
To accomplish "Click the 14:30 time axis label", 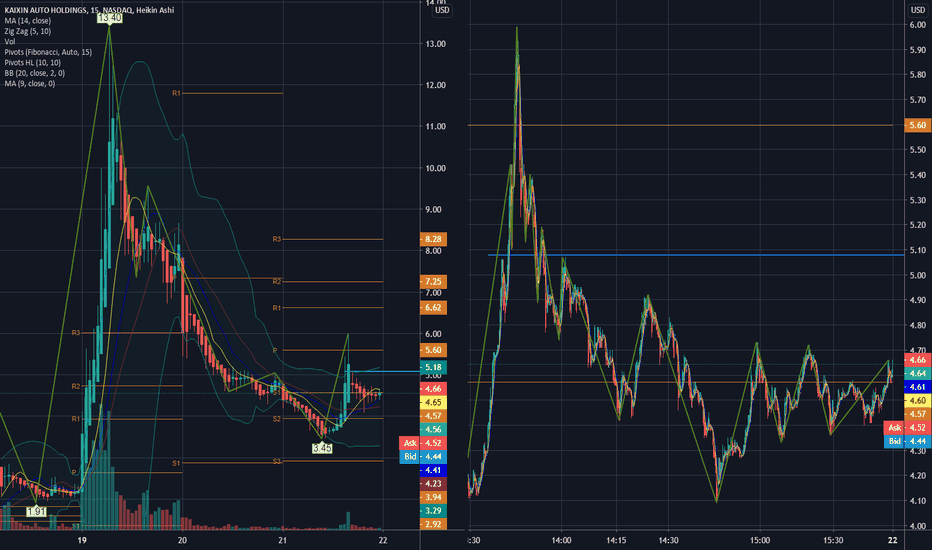I will (668, 540).
